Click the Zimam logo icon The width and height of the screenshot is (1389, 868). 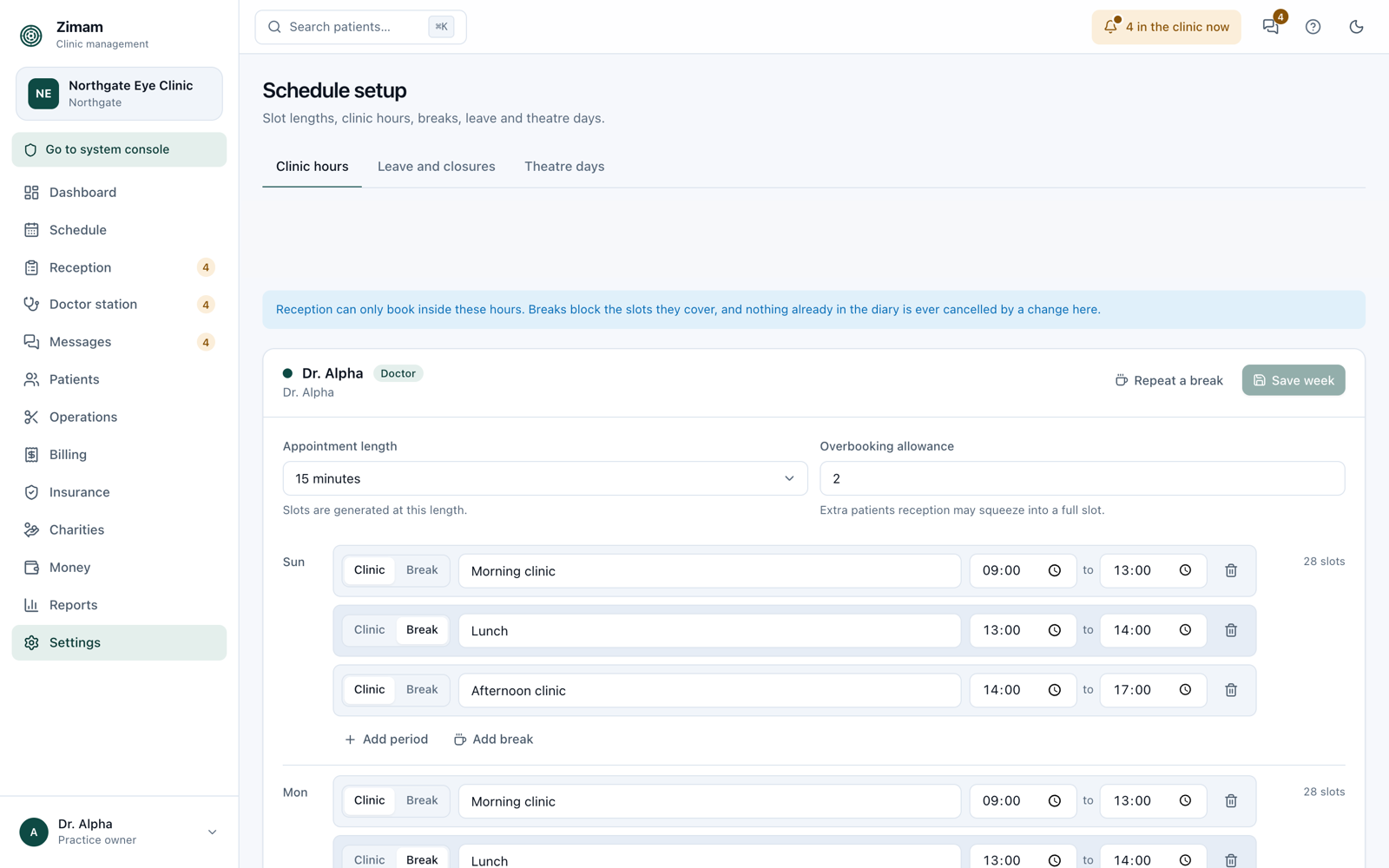(x=31, y=35)
